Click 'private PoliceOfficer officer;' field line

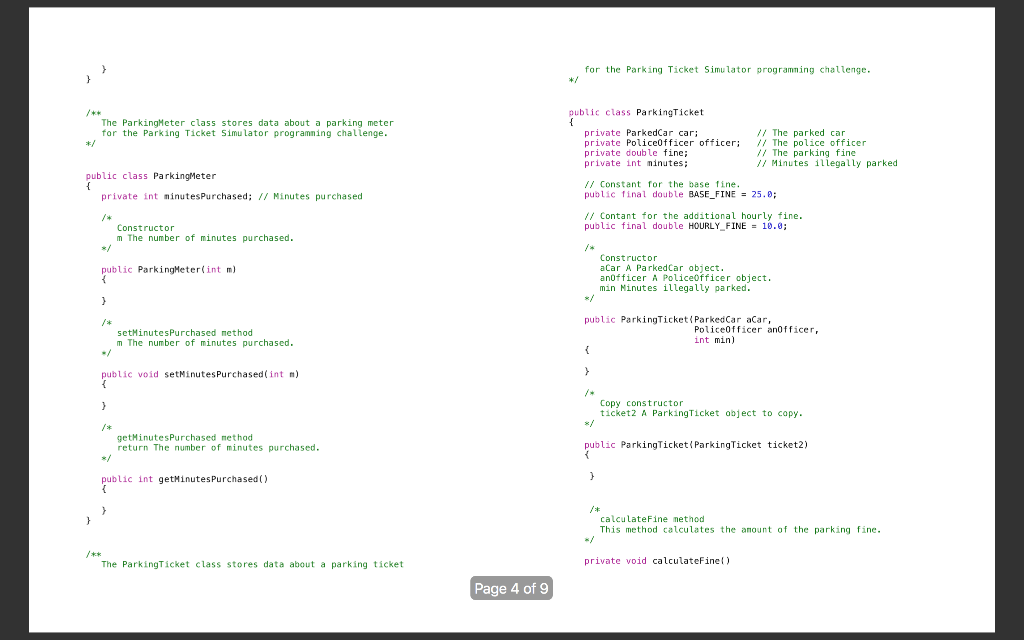[662, 142]
